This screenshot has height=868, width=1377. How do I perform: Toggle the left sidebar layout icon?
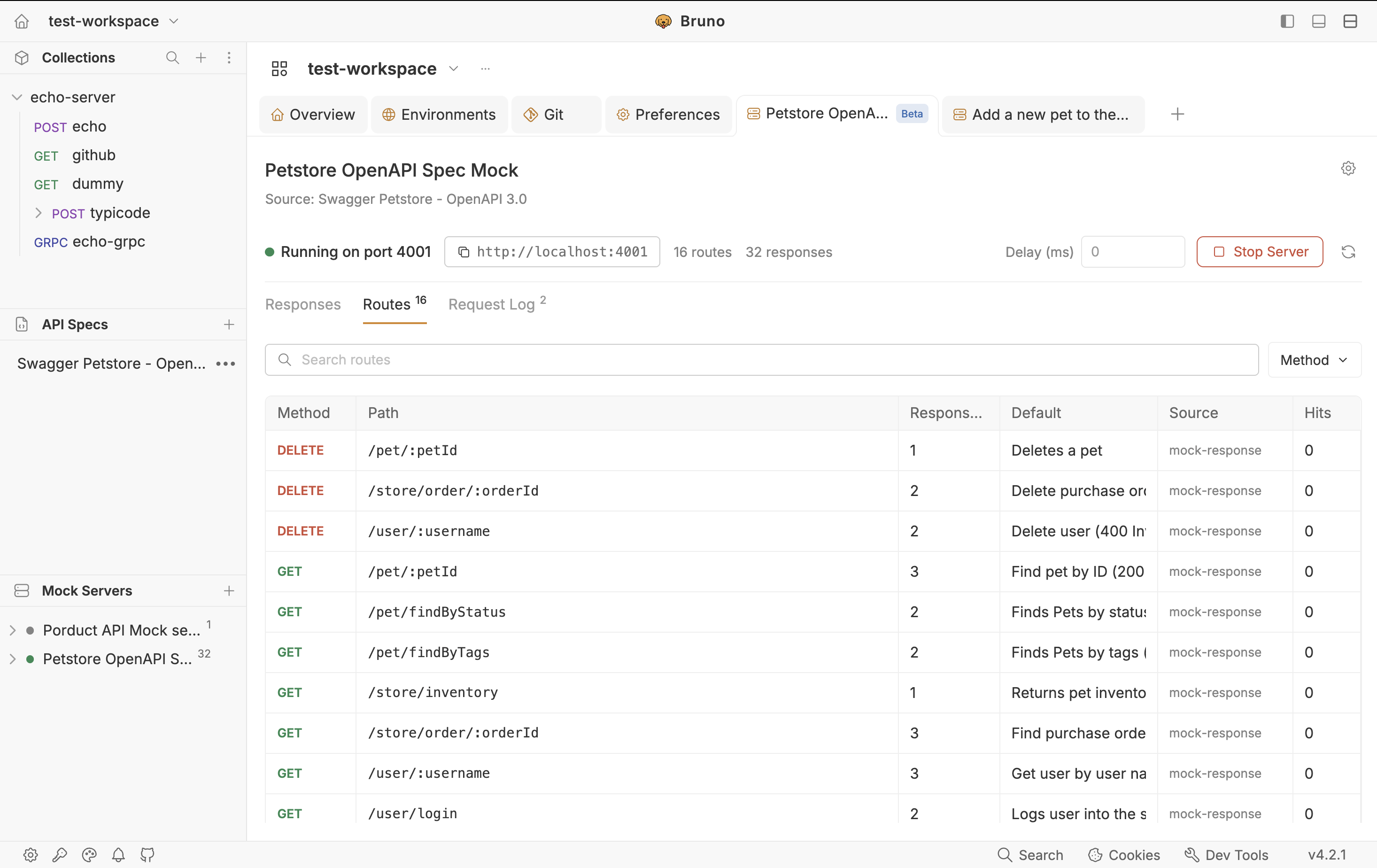1287,21
